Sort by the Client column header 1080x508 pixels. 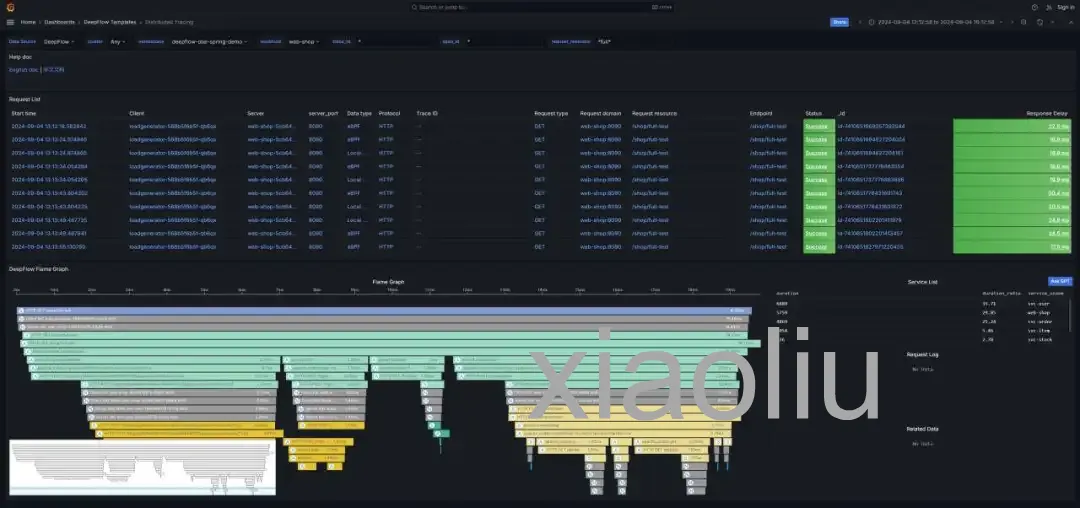pos(136,113)
